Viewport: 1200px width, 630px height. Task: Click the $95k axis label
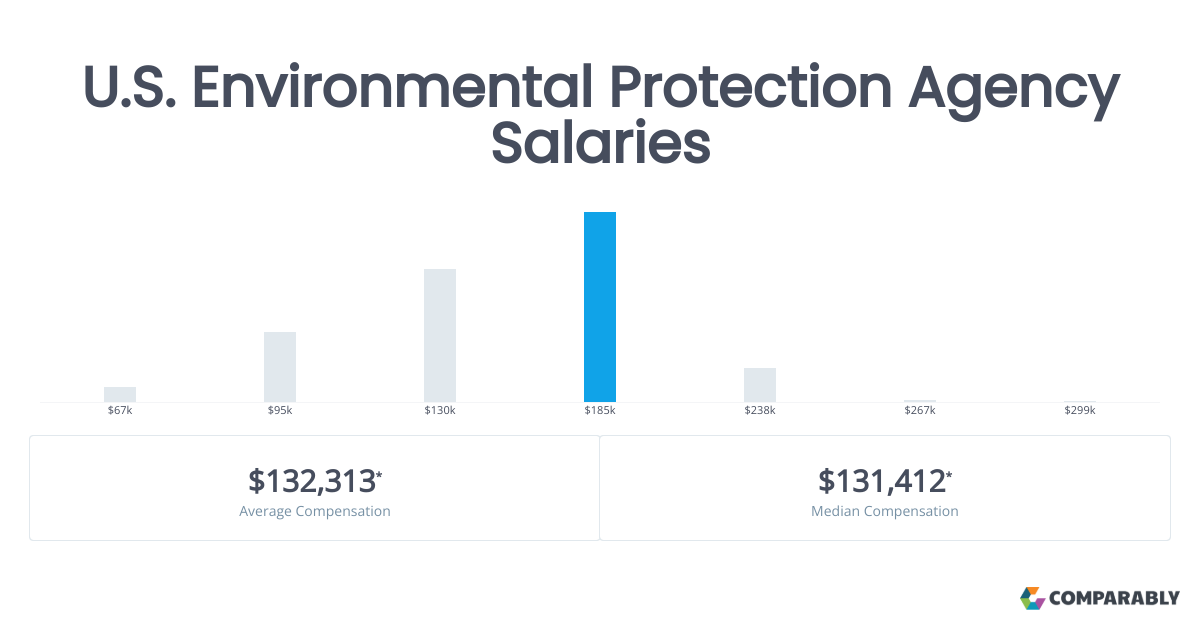(280, 410)
